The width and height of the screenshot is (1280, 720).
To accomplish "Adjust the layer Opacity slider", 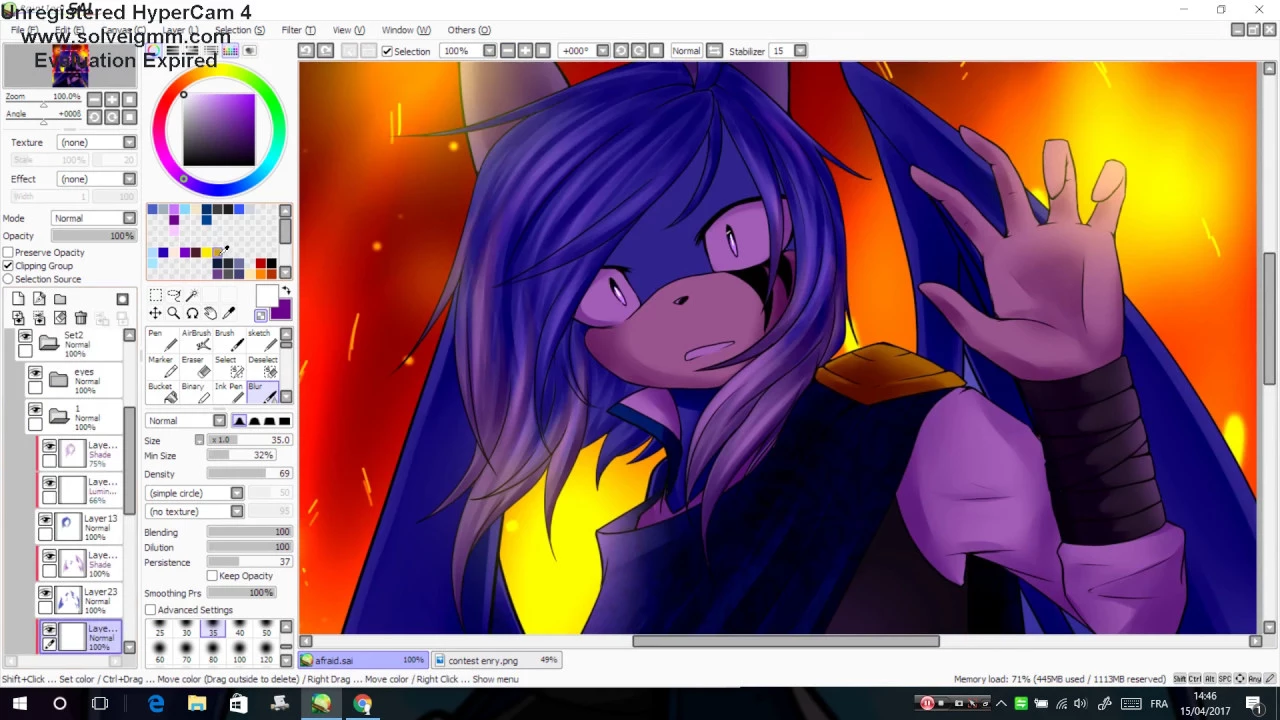I will click(94, 236).
